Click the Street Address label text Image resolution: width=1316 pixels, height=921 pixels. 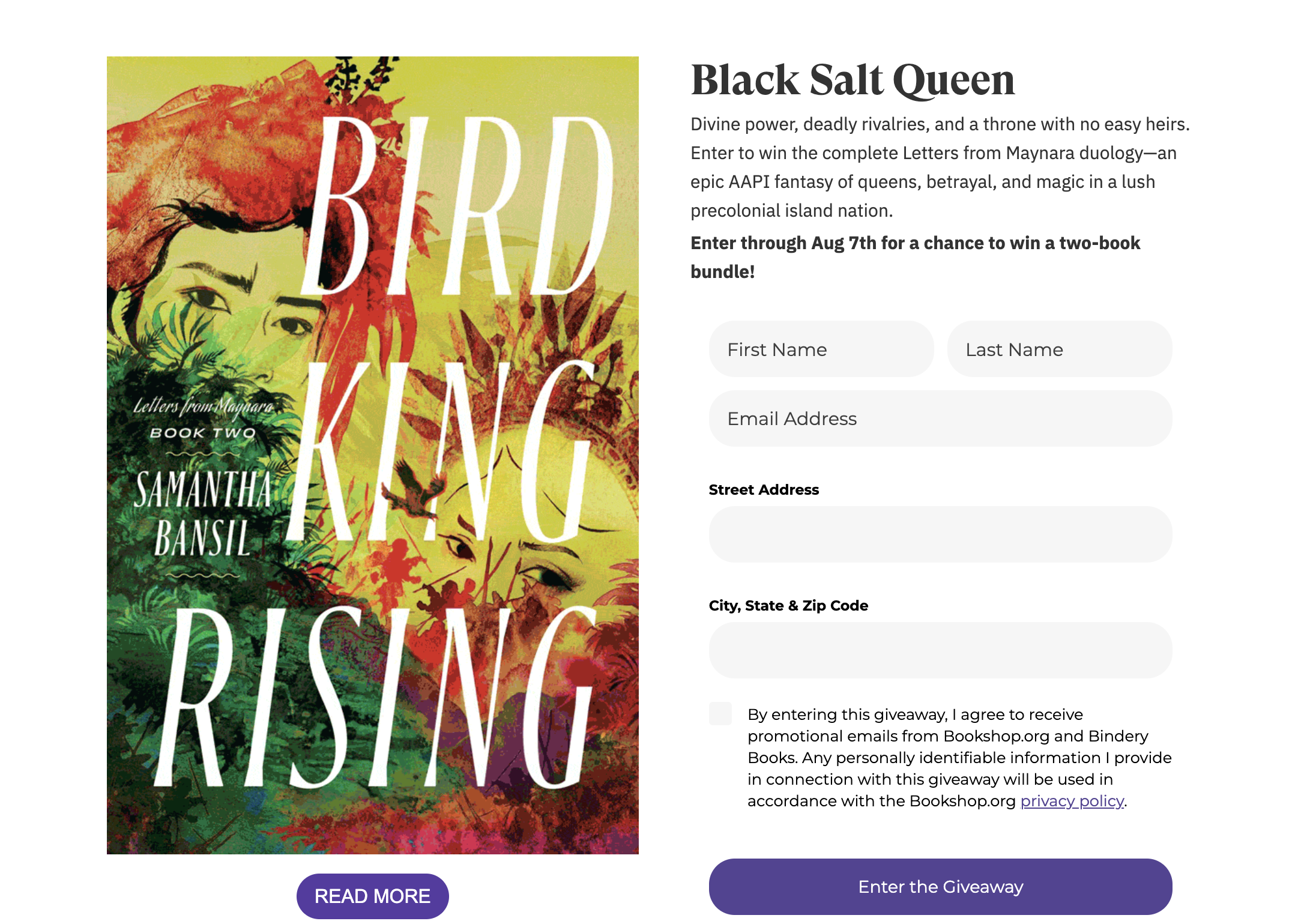click(764, 490)
